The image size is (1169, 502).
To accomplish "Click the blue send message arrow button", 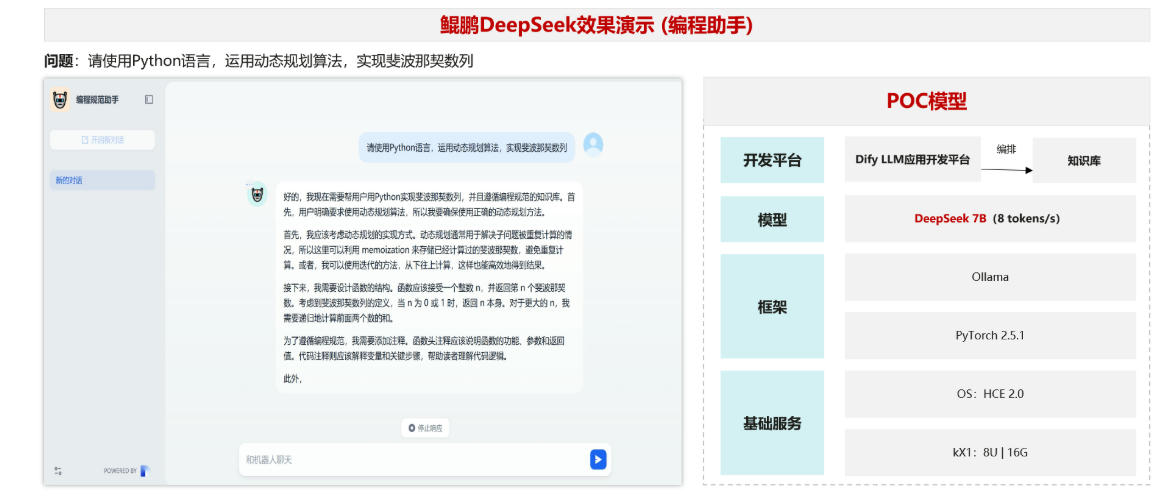I will (x=598, y=459).
